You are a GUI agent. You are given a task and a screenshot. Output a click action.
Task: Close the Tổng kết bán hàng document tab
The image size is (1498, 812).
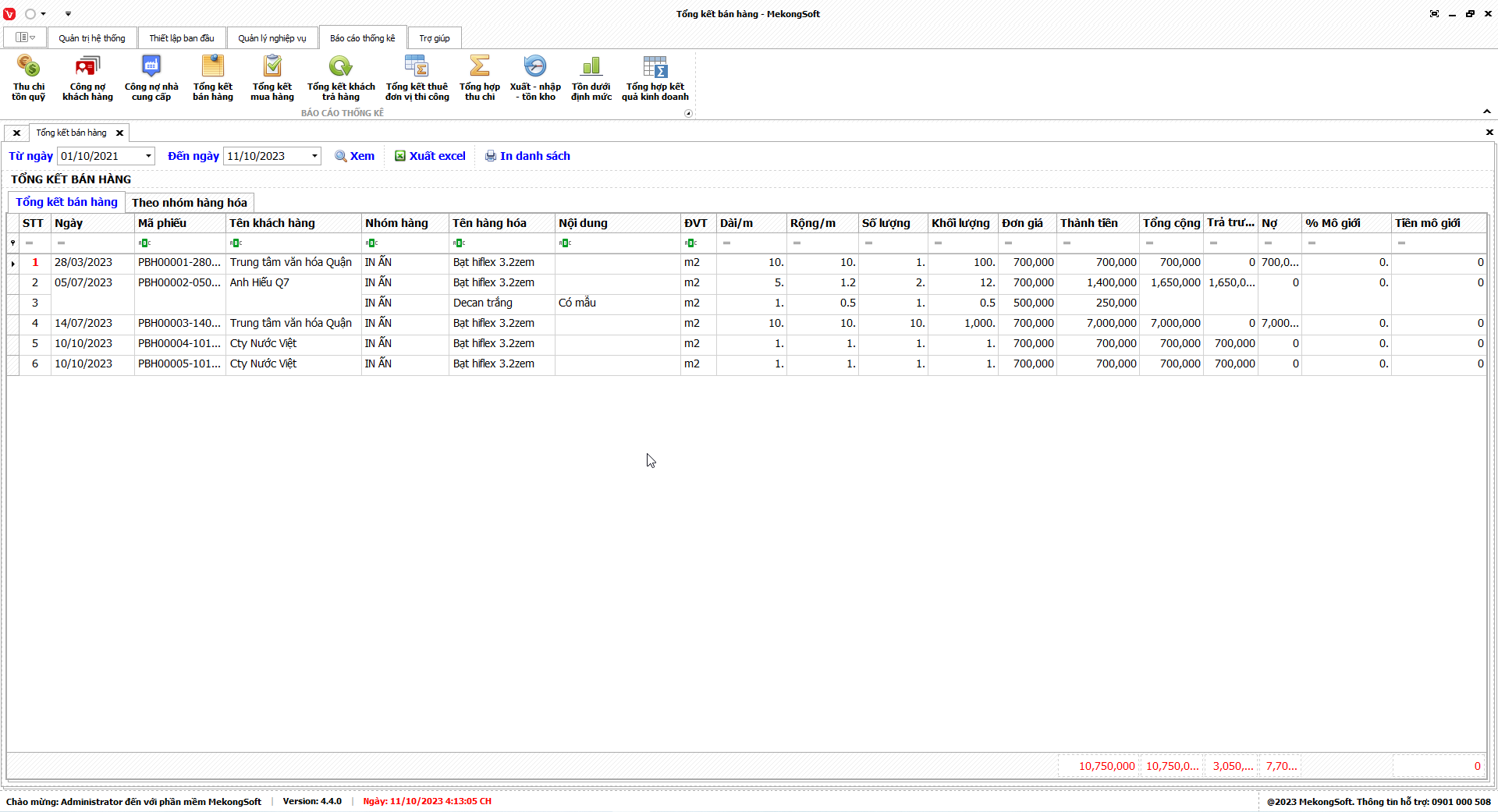tap(119, 133)
